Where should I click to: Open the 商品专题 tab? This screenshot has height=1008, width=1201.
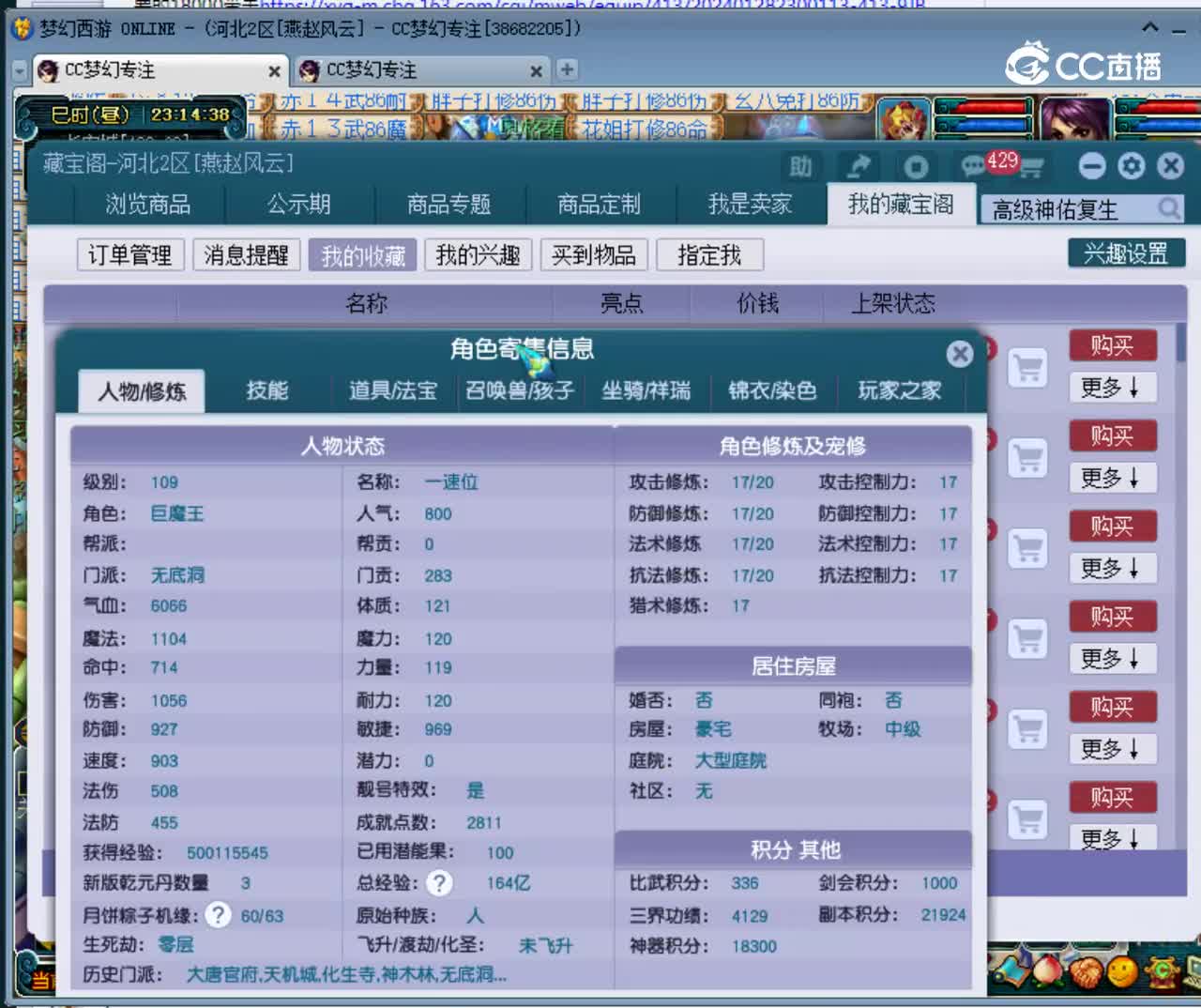pyautogui.click(x=449, y=204)
